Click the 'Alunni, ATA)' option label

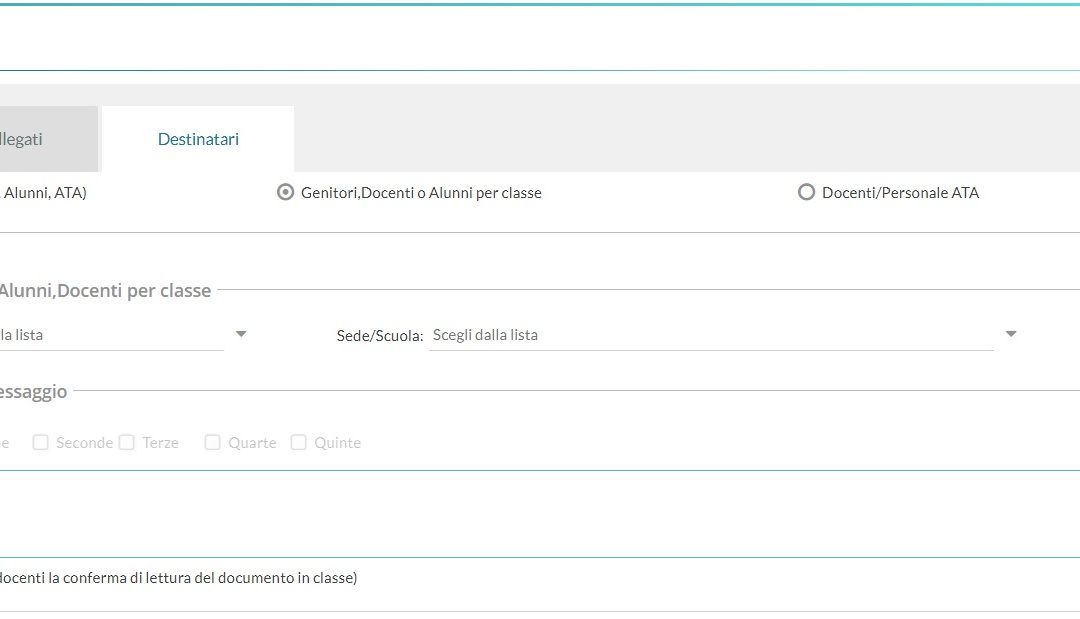pyautogui.click(x=44, y=193)
